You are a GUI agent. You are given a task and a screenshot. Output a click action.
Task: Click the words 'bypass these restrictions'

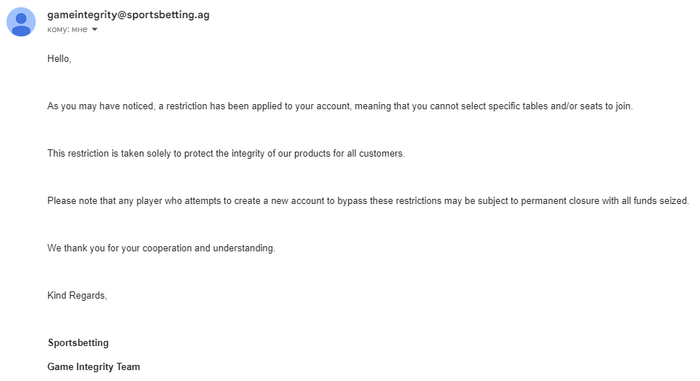pyautogui.click(x=389, y=201)
